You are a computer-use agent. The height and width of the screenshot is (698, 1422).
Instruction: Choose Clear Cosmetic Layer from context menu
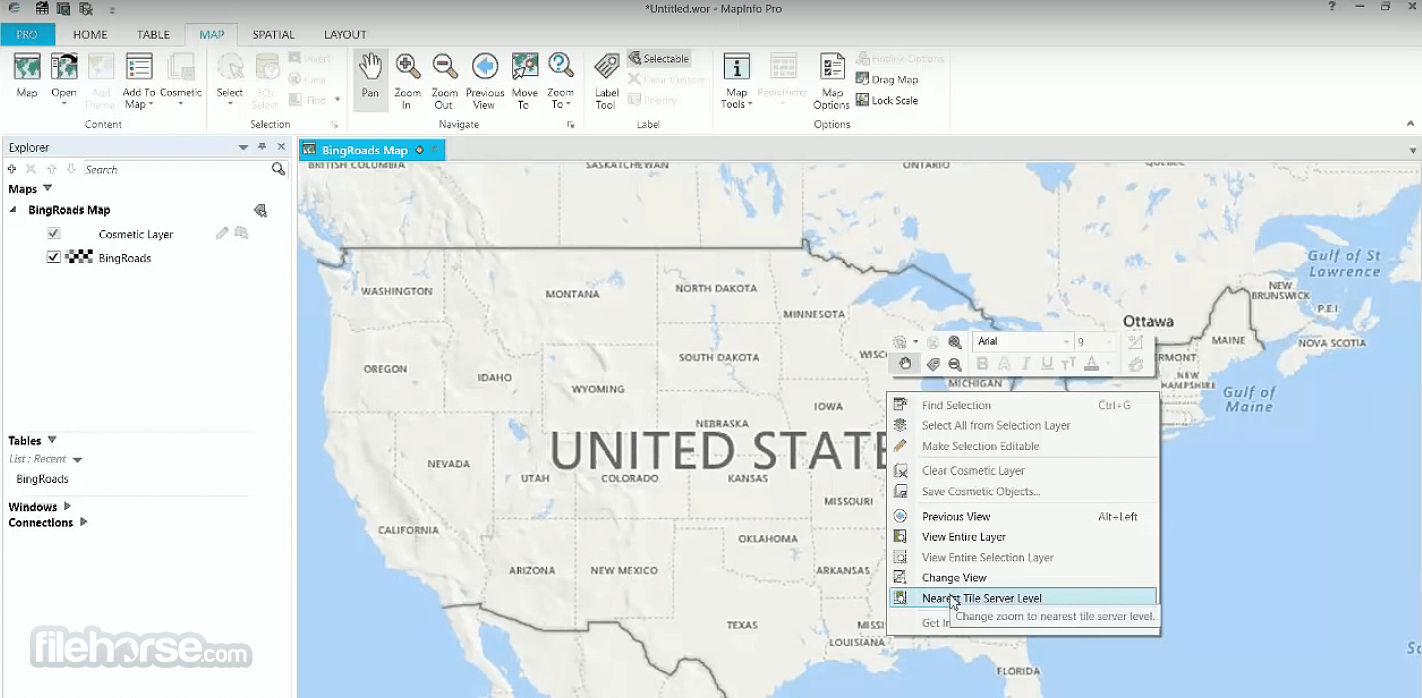[x=1023, y=470]
